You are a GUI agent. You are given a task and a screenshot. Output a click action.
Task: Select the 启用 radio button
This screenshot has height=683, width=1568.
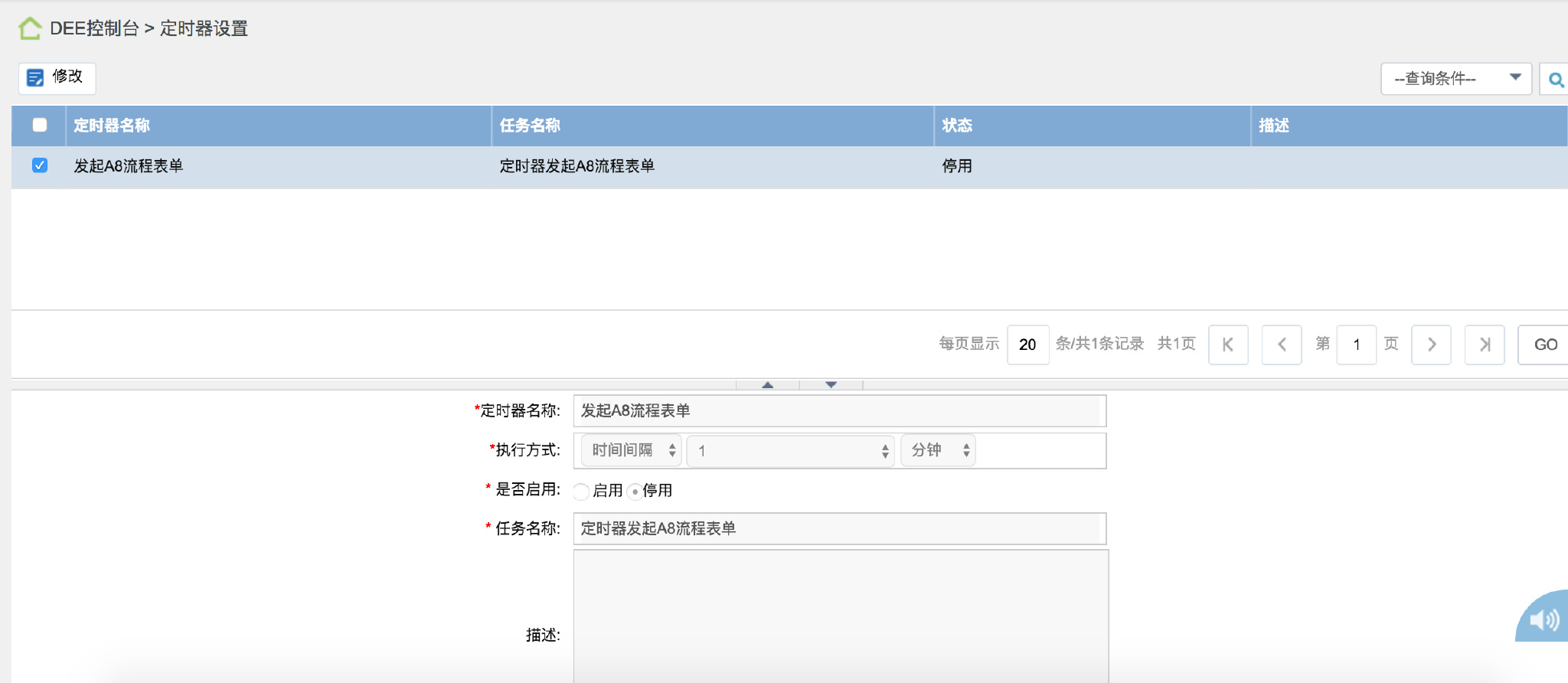click(582, 491)
